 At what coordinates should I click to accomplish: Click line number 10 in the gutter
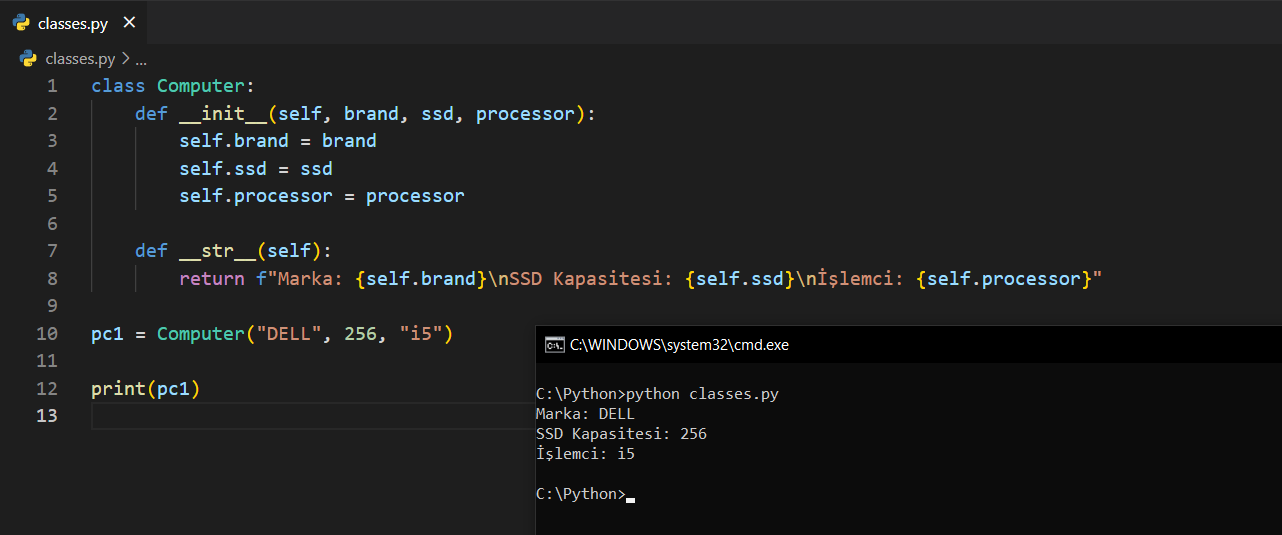47,334
